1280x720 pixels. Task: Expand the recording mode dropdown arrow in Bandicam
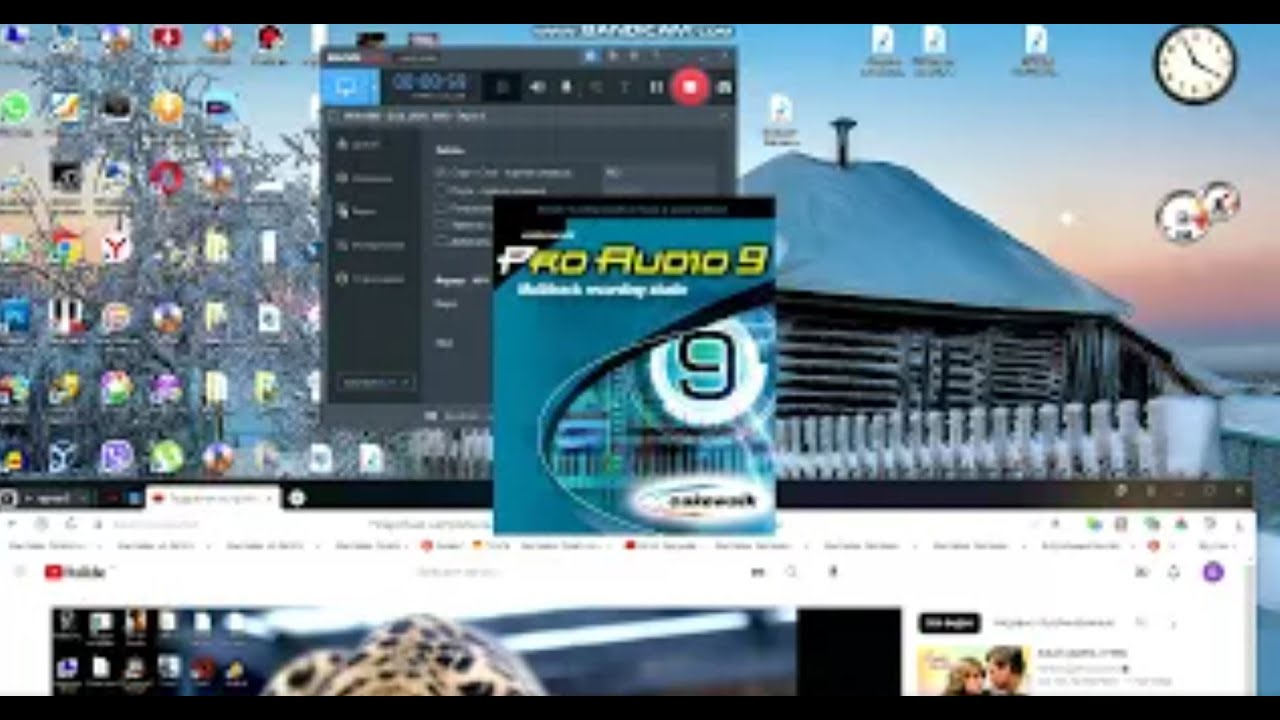click(x=374, y=87)
